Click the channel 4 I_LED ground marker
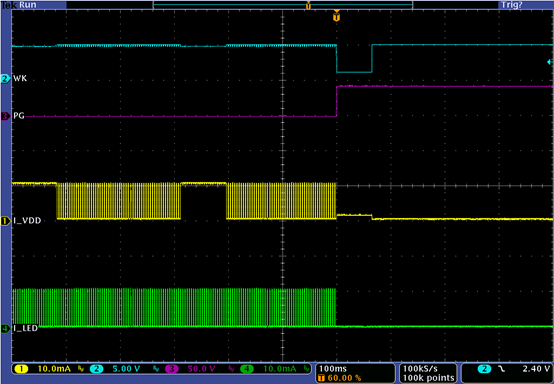Screen dimensions: 554x384 6,329
